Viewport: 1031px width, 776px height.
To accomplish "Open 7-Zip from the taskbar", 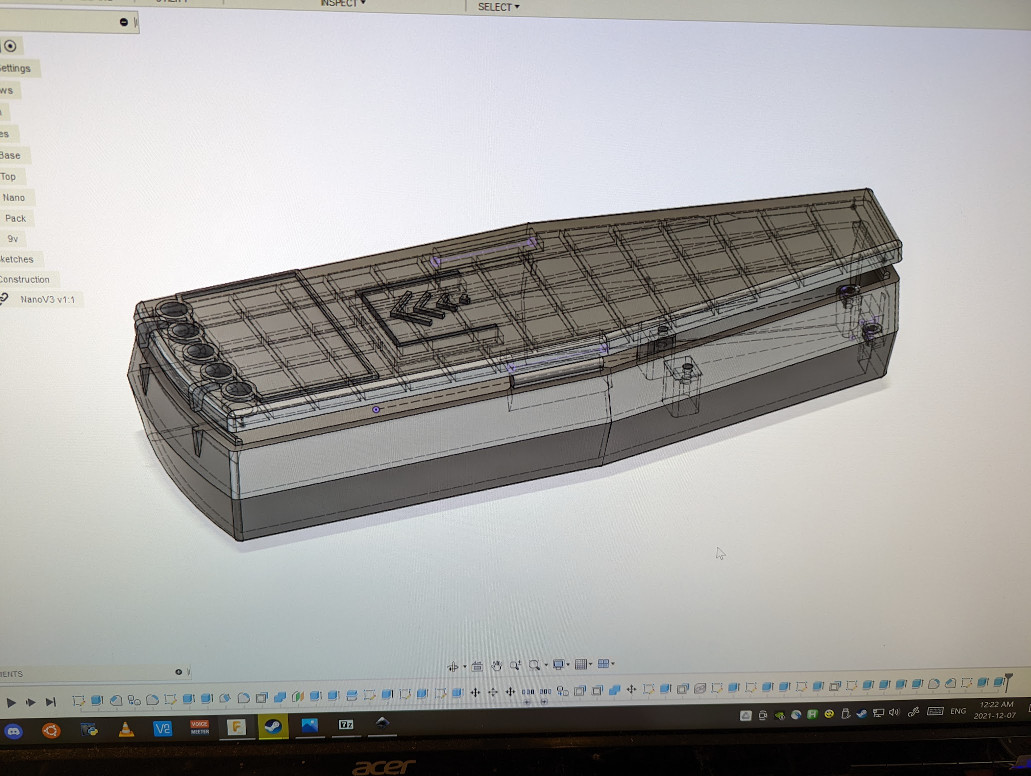I will 346,724.
